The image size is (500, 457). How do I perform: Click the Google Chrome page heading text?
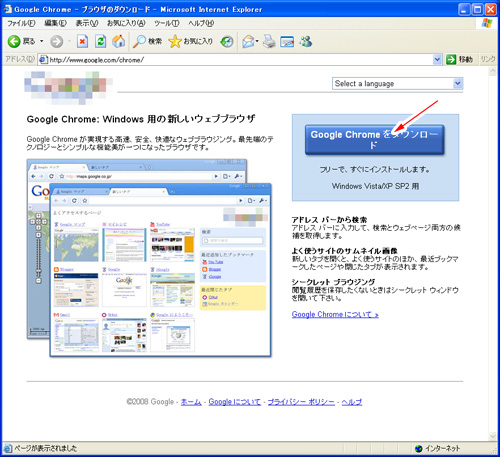pos(141,119)
